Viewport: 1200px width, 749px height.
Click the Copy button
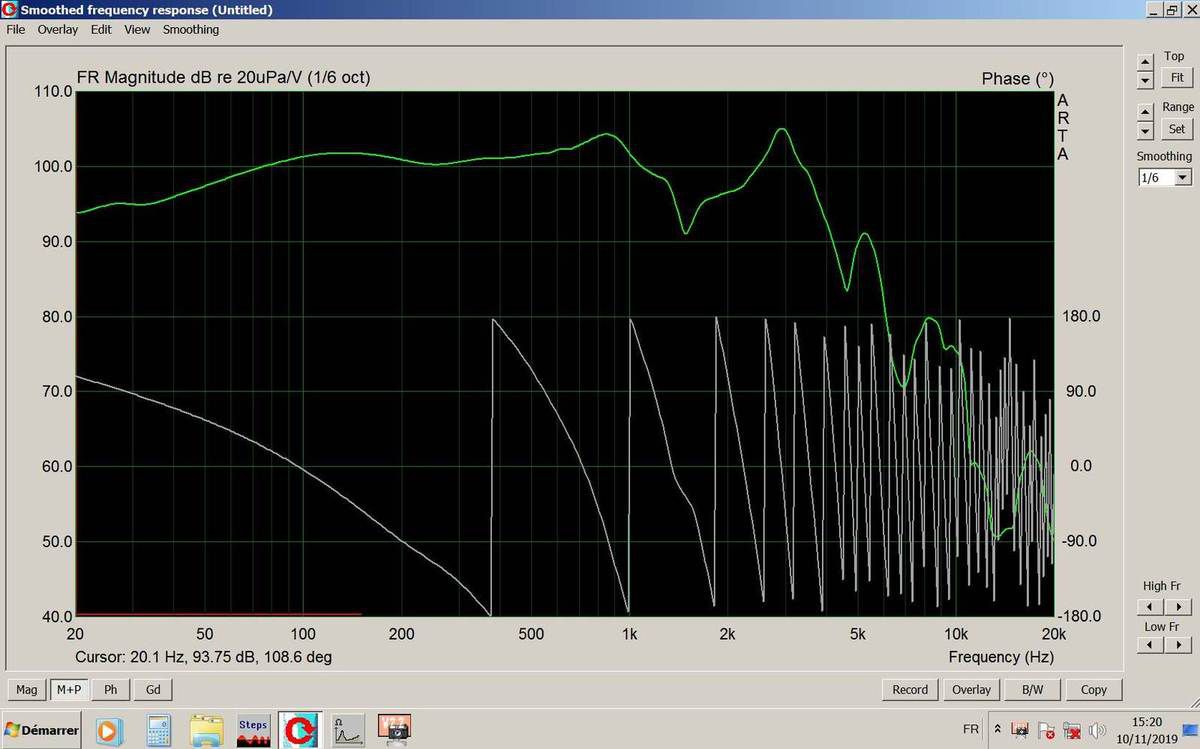pos(1093,689)
